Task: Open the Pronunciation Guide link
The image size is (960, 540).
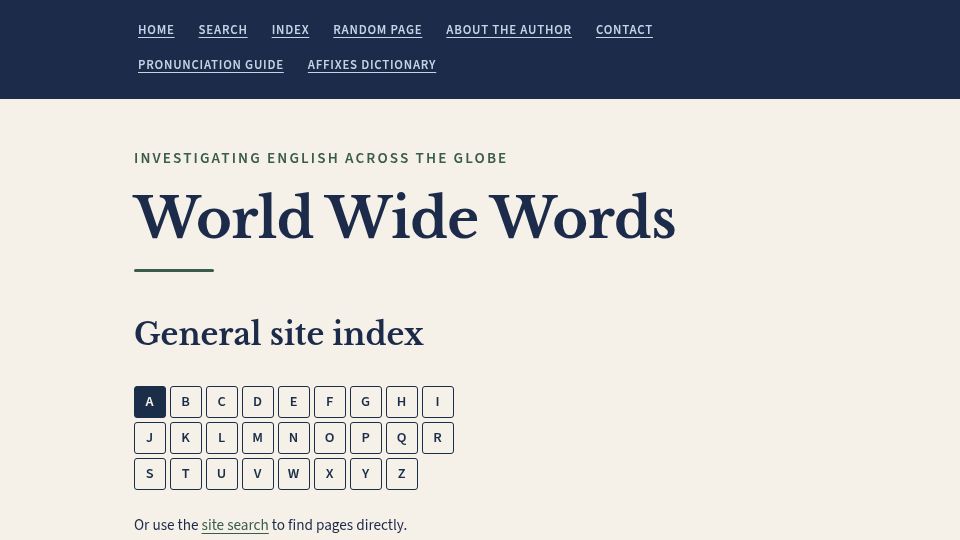Action: (211, 65)
